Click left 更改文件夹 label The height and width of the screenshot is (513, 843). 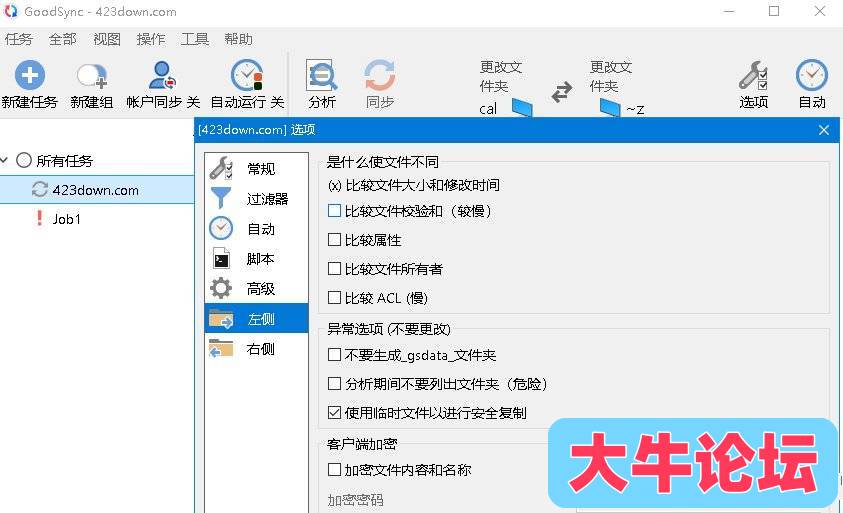[x=501, y=76]
